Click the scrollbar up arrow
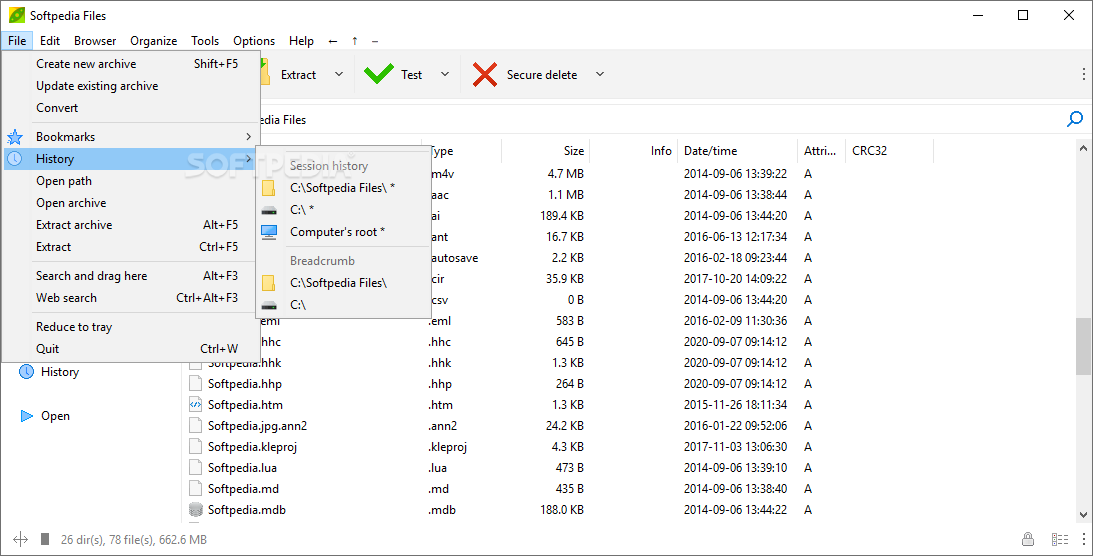This screenshot has width=1093, height=556. tap(1083, 148)
